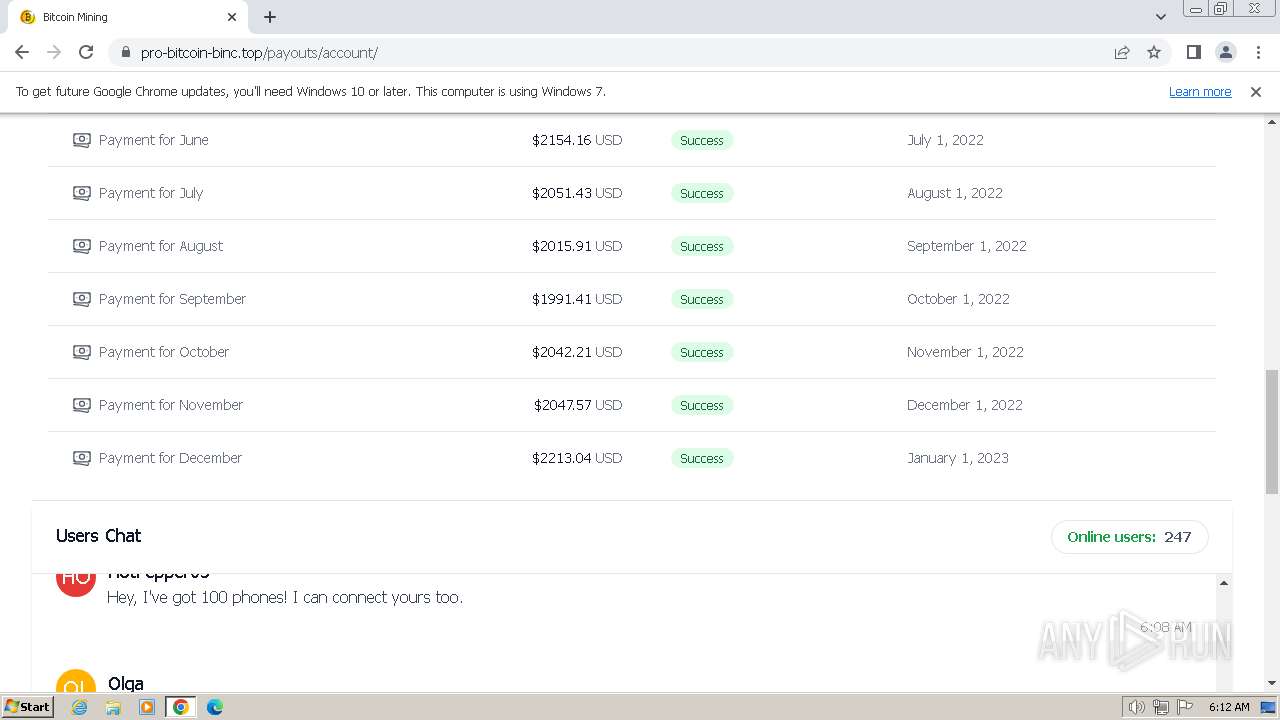The image size is (1280, 720).
Task: Select the $2051.43 USD amount
Action: [x=577, y=193]
